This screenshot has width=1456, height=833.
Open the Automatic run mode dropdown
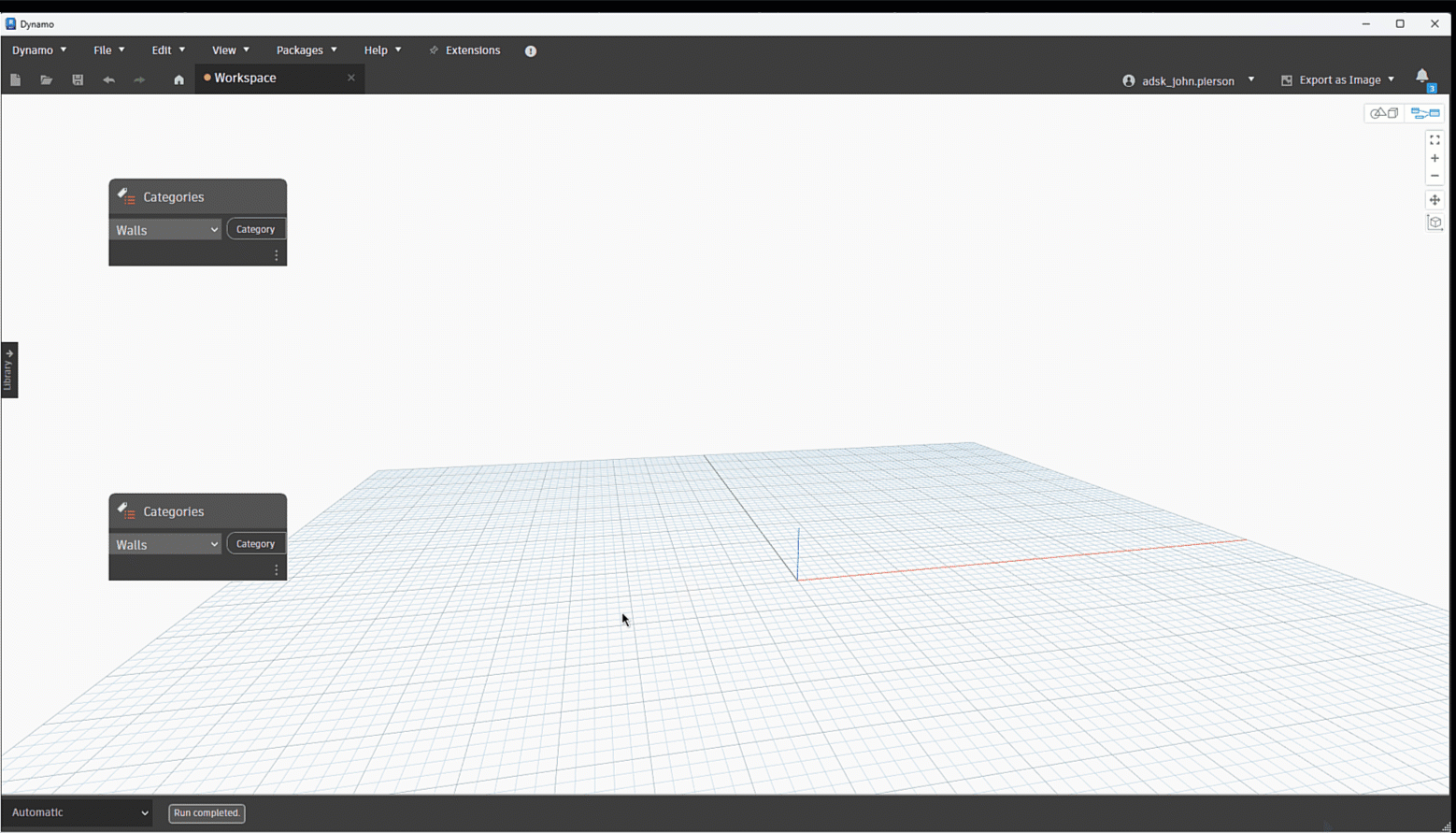pos(79,812)
